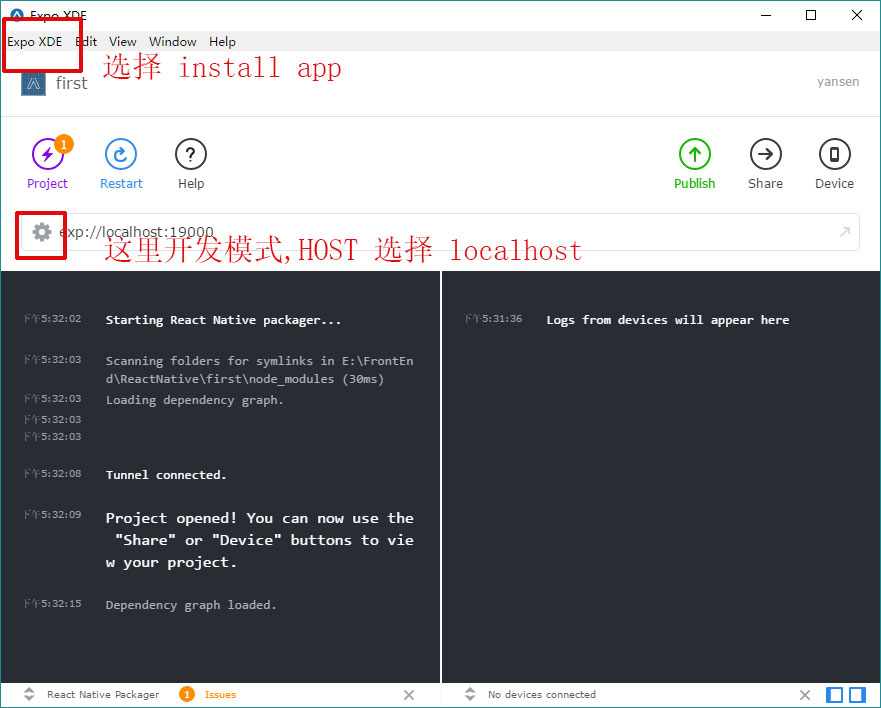The image size is (881, 708).
Task: Open the Edit menu
Action: (86, 42)
